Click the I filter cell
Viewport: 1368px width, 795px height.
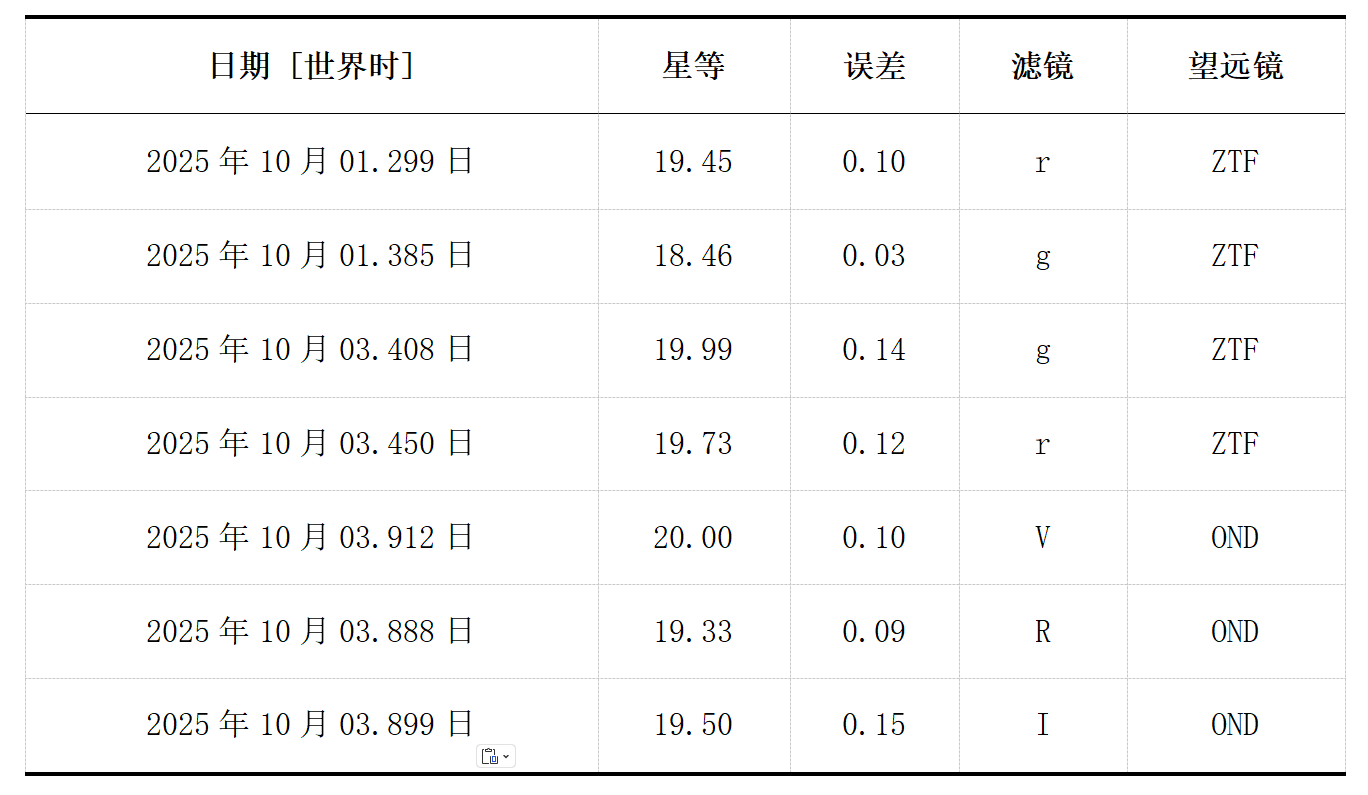coord(1042,725)
